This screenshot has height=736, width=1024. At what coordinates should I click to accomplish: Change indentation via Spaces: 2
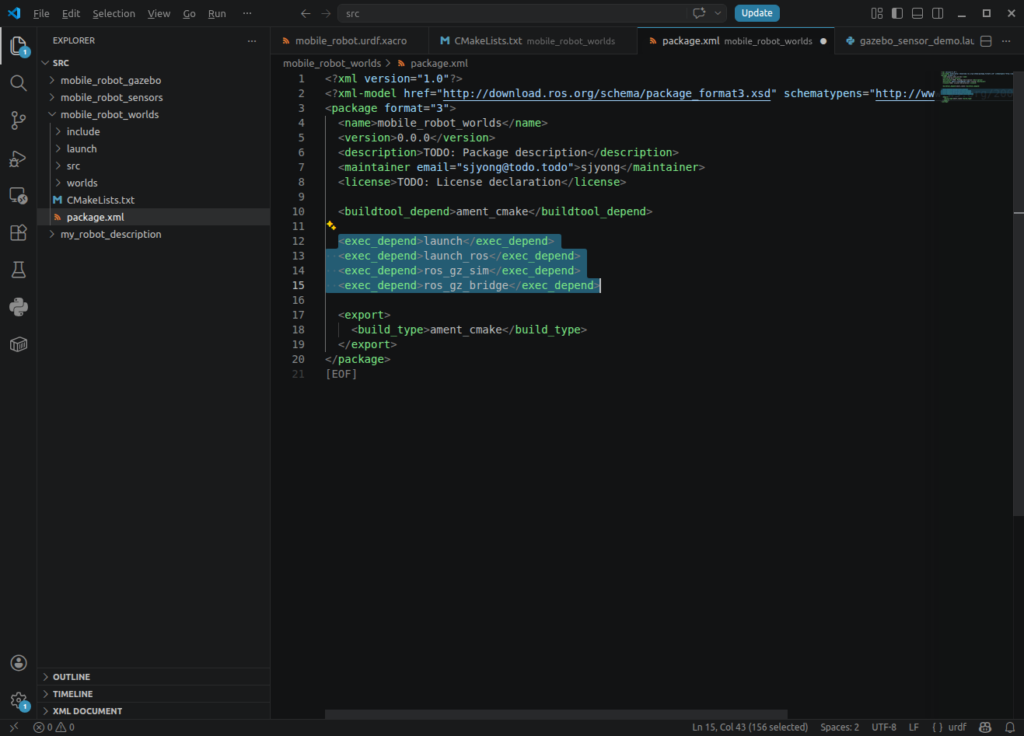click(839, 727)
